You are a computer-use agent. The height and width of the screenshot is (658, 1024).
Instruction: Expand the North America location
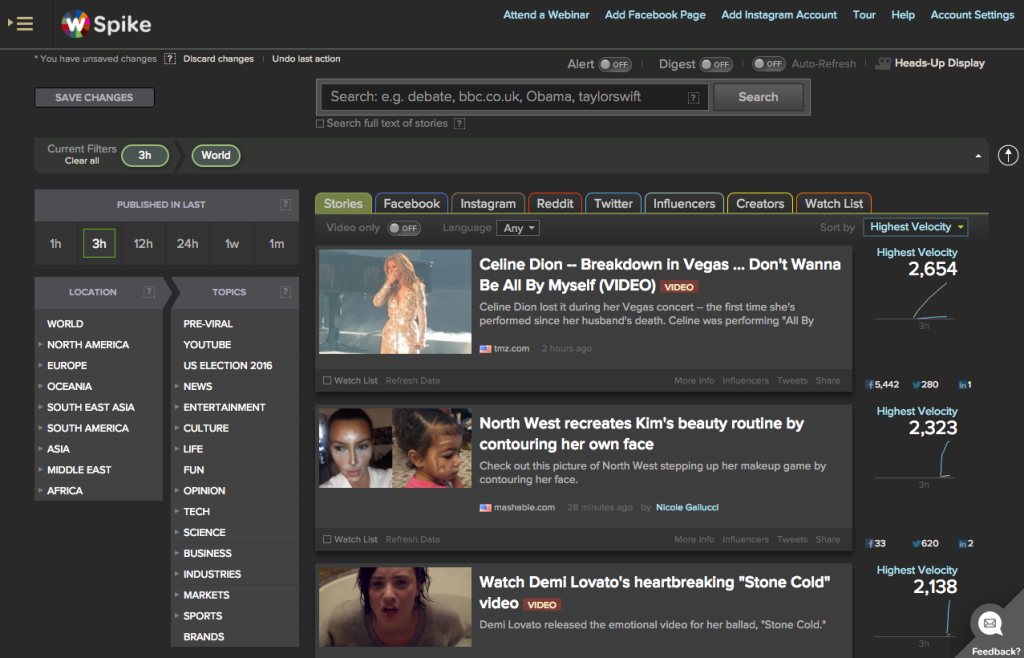(40, 345)
